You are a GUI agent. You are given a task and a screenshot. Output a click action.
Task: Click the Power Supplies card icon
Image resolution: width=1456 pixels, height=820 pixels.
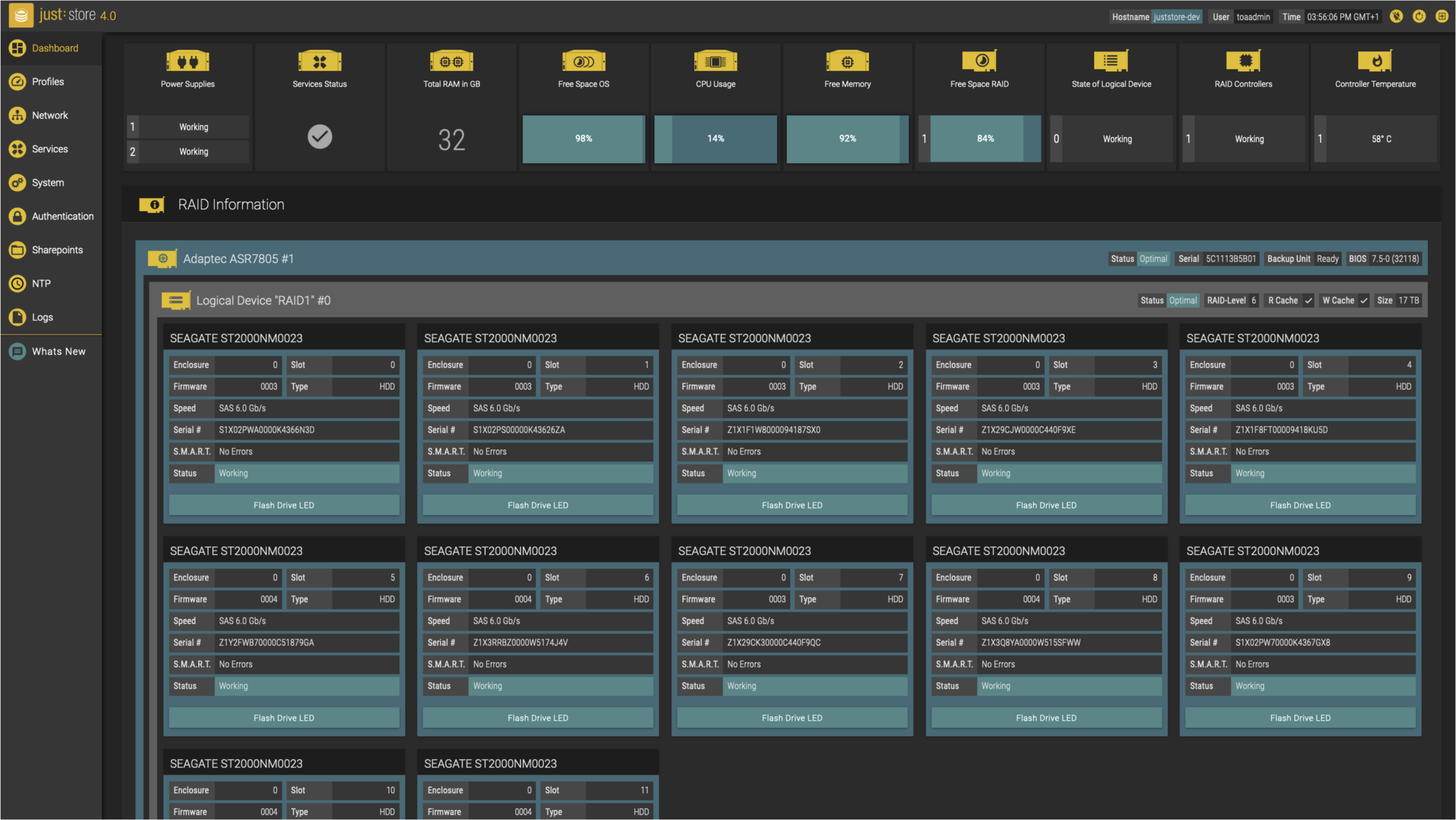188,61
